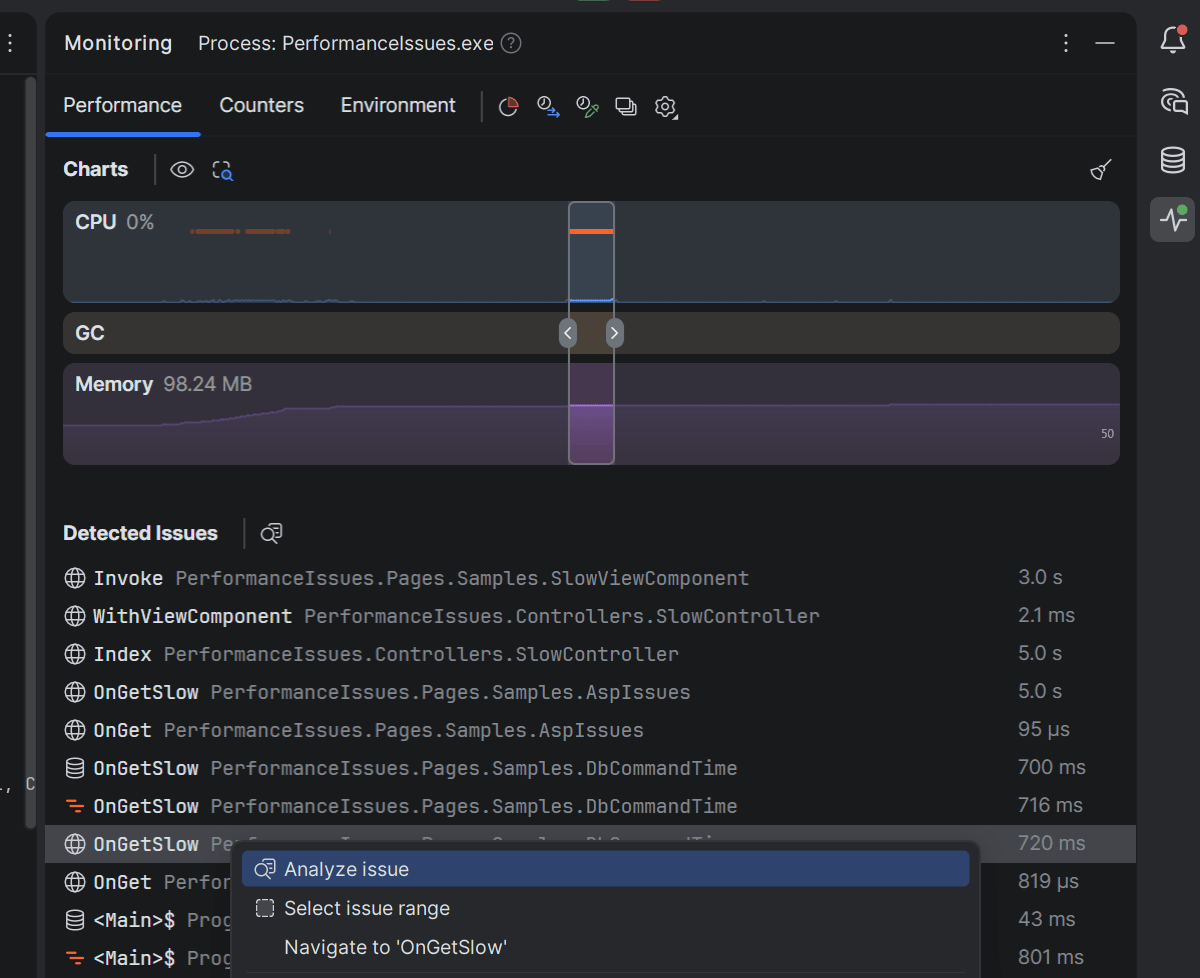Click the AI chat icon in right sidebar
This screenshot has width=1200, height=978.
point(1172,101)
